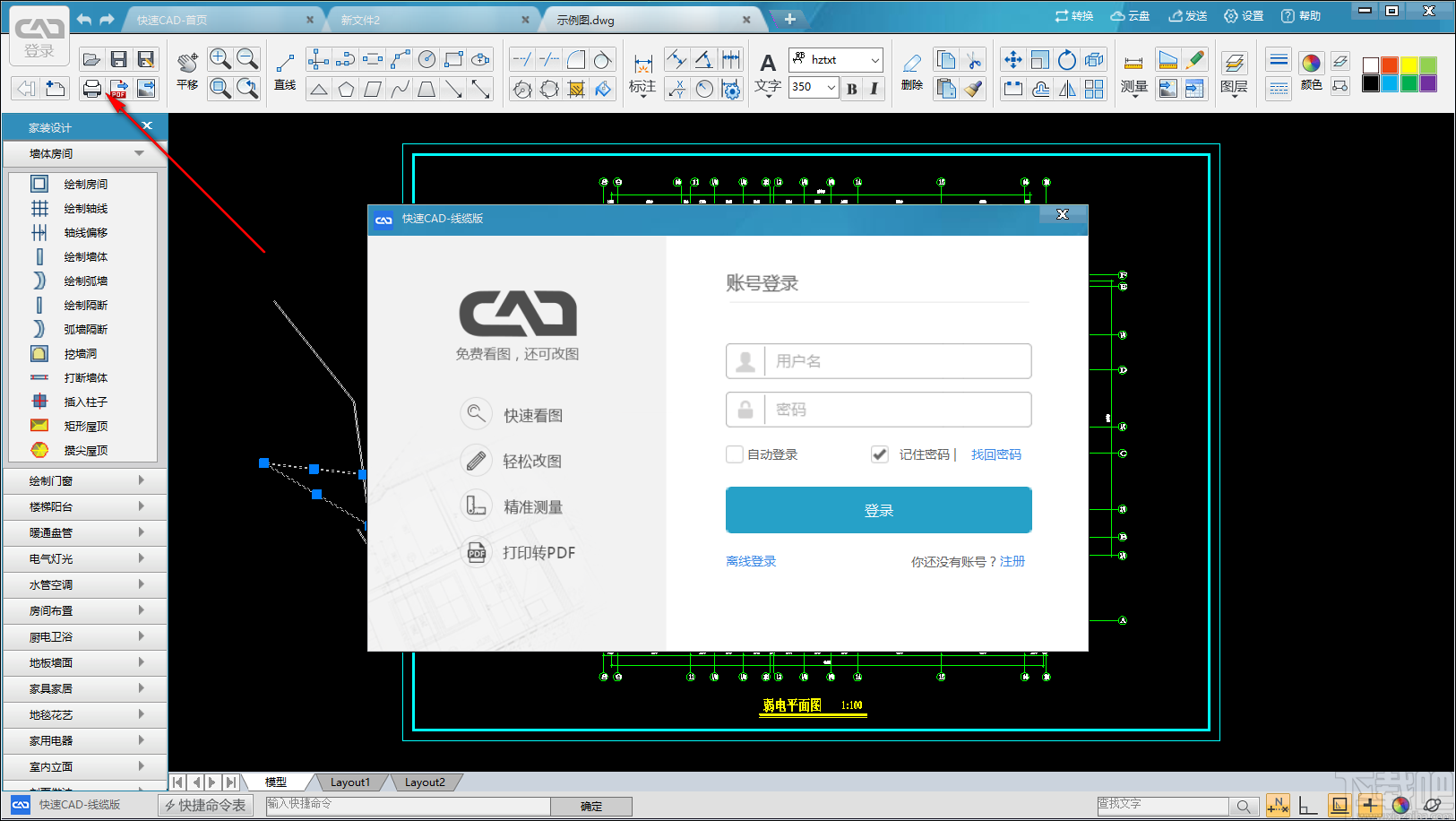The image size is (1456, 821).
Task: Select the straight line drawing tool
Action: [x=285, y=63]
